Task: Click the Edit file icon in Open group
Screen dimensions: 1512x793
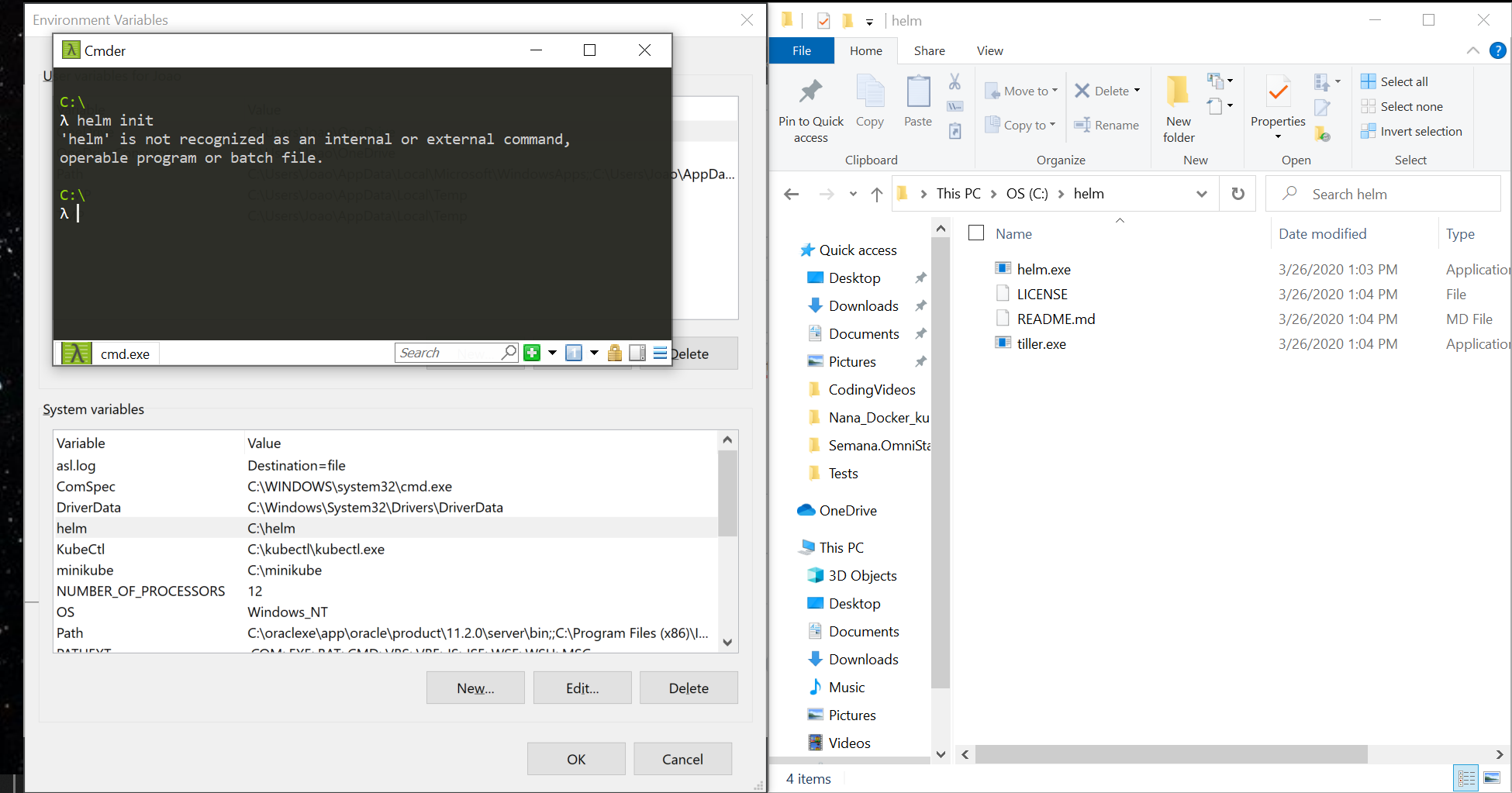Action: click(1322, 107)
